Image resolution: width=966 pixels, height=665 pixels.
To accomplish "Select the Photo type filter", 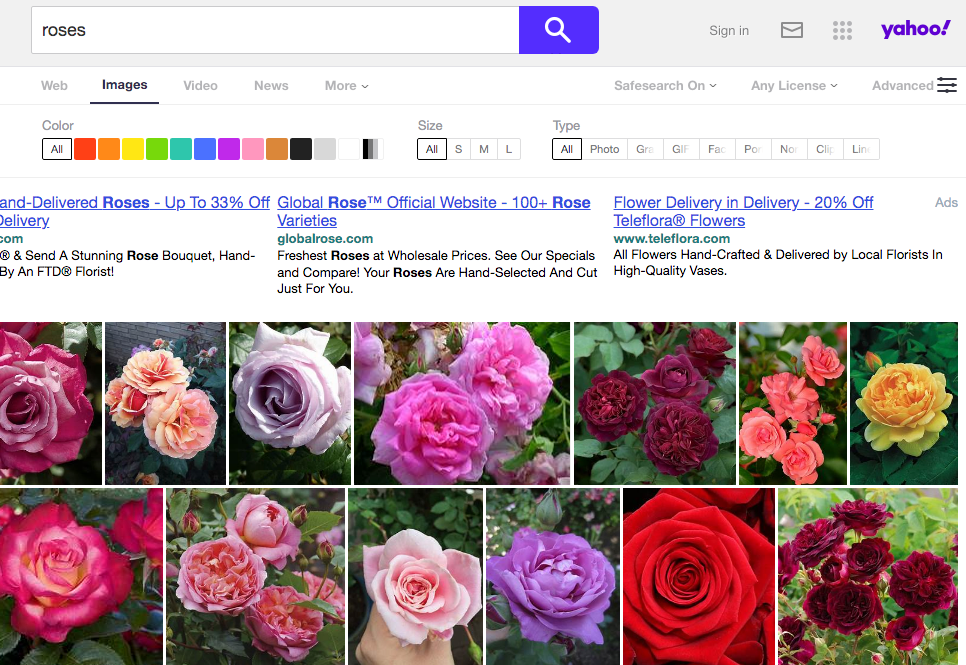I will (x=604, y=149).
